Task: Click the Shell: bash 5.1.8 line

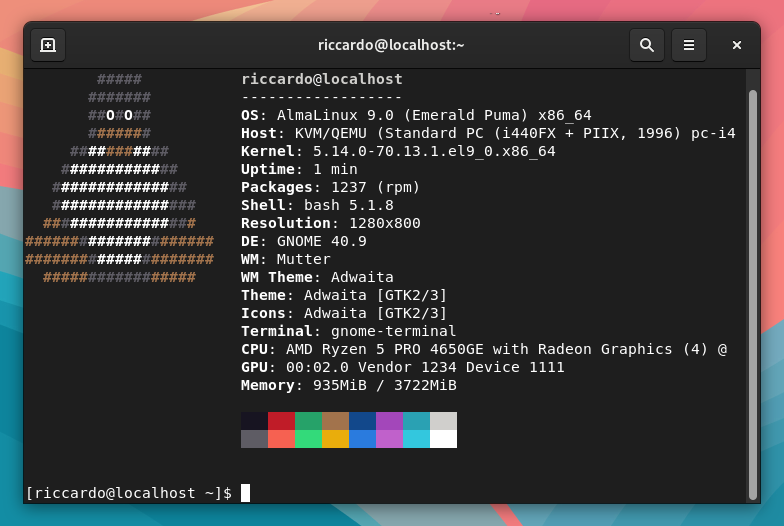Action: click(x=317, y=206)
